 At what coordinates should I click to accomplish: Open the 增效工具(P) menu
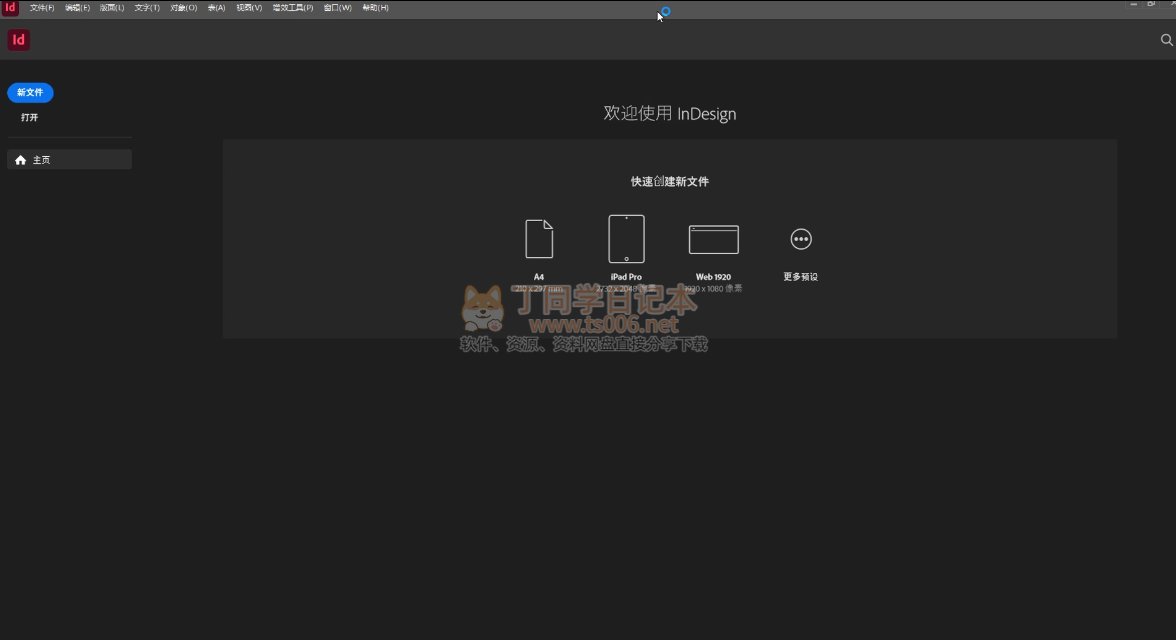click(x=293, y=8)
